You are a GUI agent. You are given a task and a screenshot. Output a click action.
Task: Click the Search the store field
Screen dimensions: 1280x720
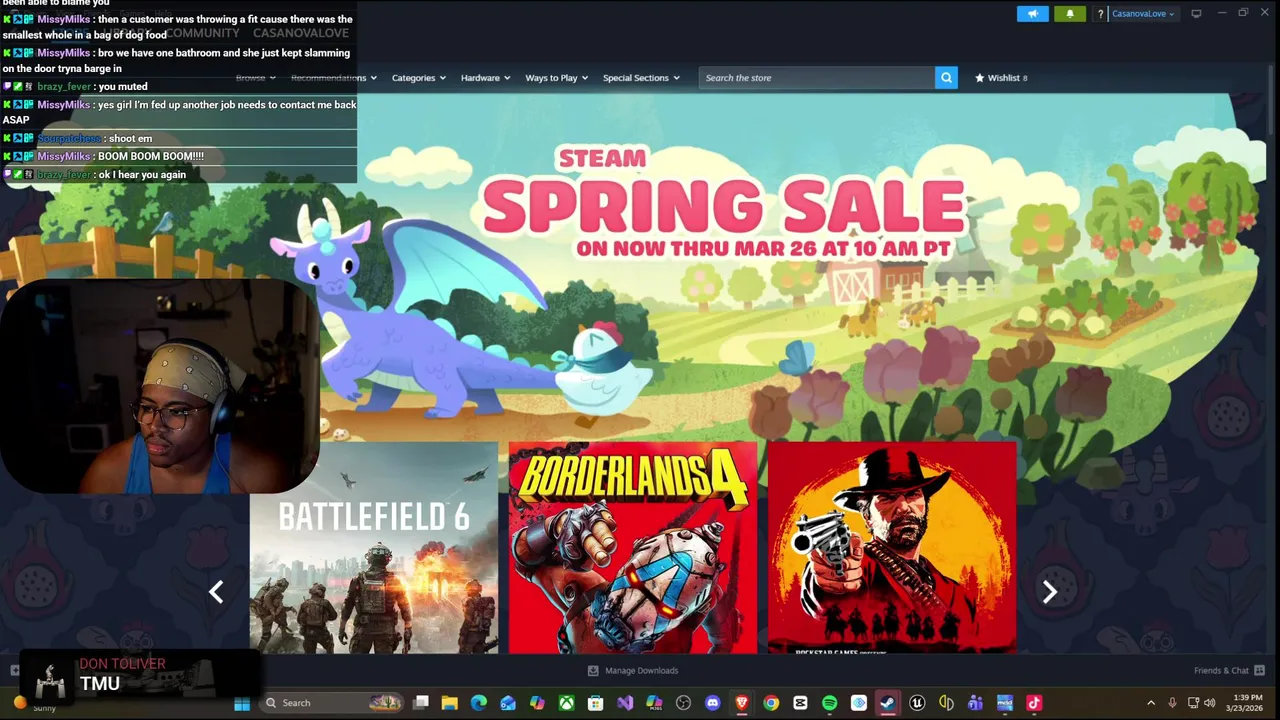817,77
